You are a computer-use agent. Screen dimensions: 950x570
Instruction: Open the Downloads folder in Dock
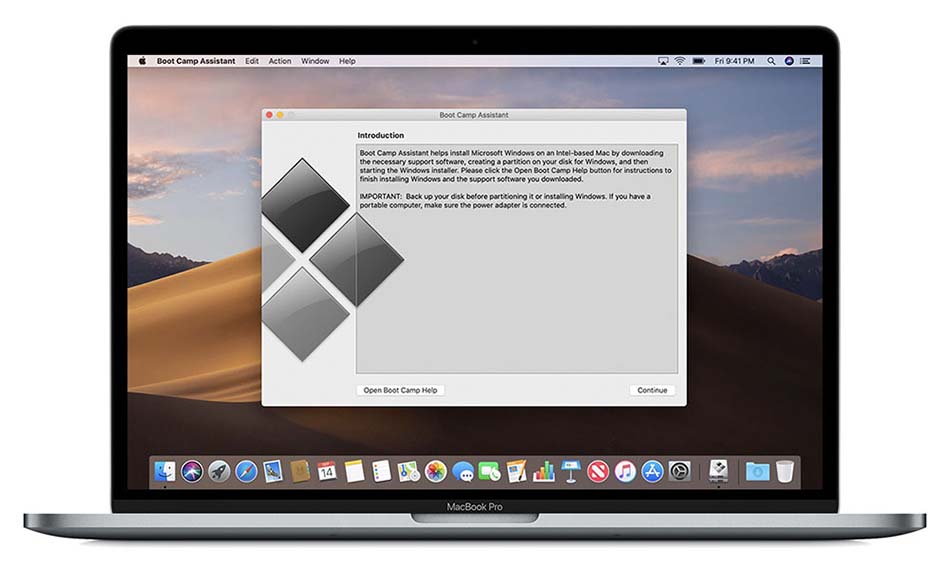757,471
